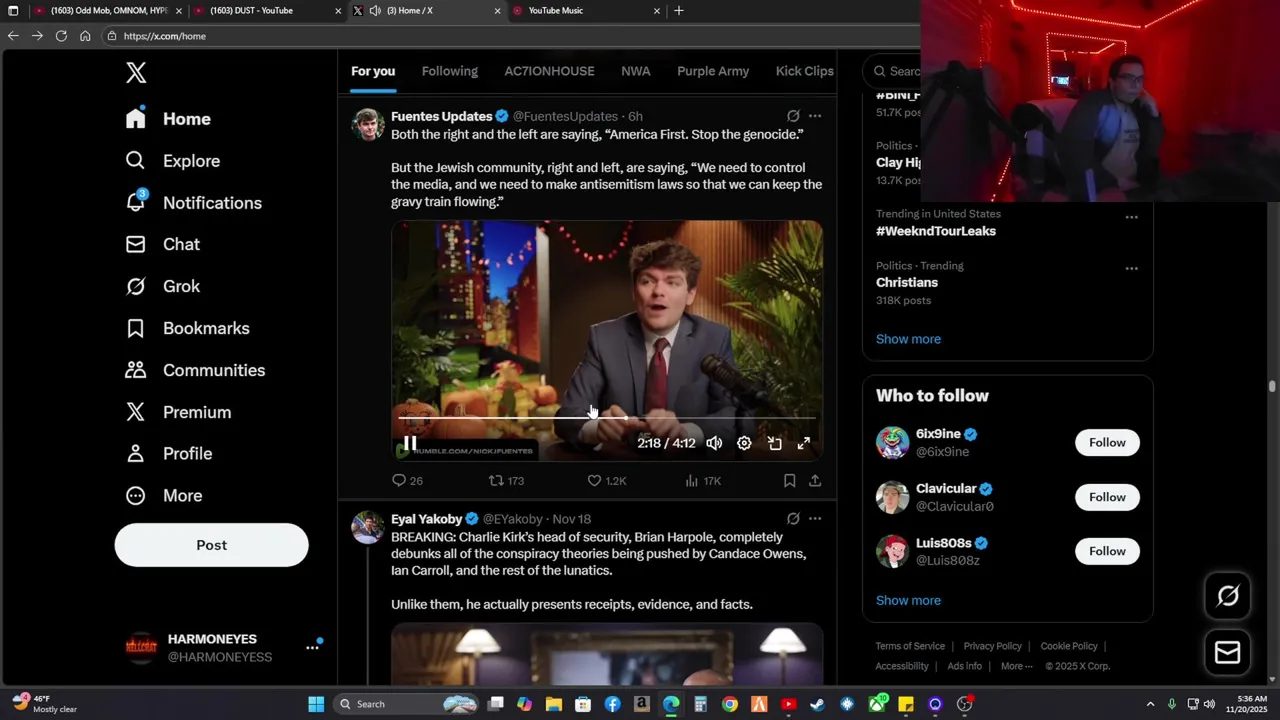Image resolution: width=1280 pixels, height=720 pixels.
Task: Bookmark the Fuentes Updates post
Action: coord(789,481)
